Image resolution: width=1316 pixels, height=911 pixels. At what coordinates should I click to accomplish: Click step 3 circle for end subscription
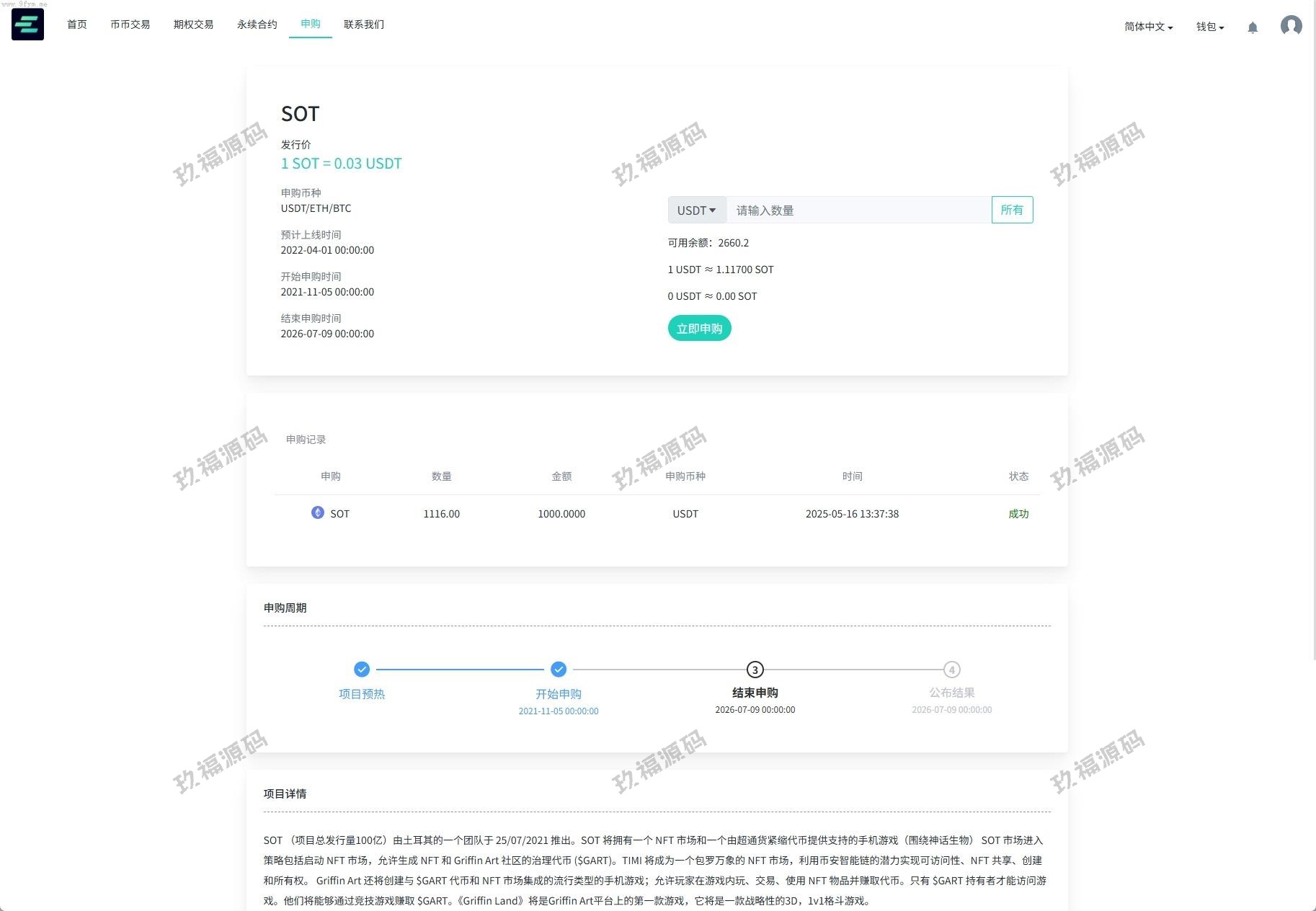[x=755, y=670]
